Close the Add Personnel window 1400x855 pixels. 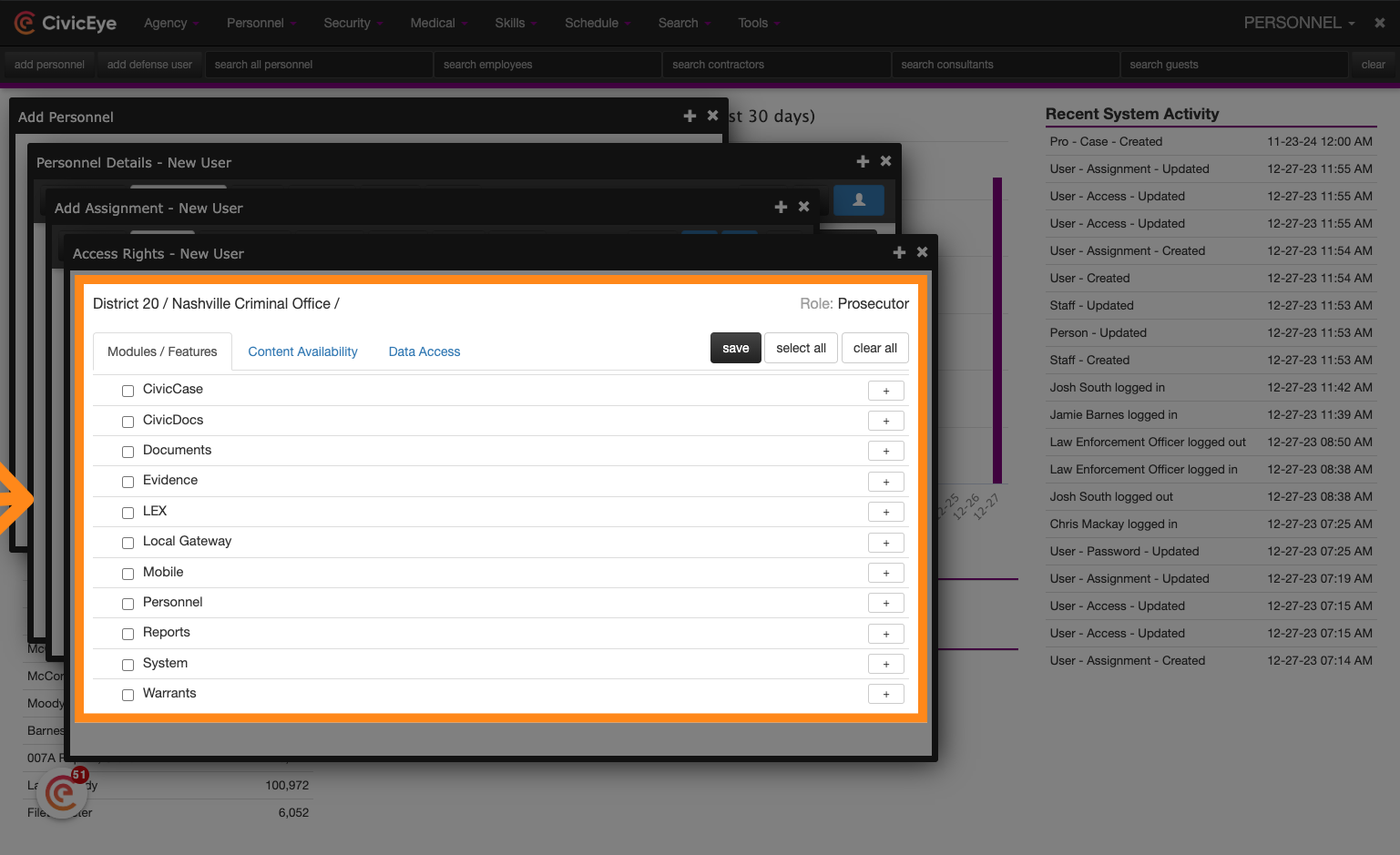[712, 116]
